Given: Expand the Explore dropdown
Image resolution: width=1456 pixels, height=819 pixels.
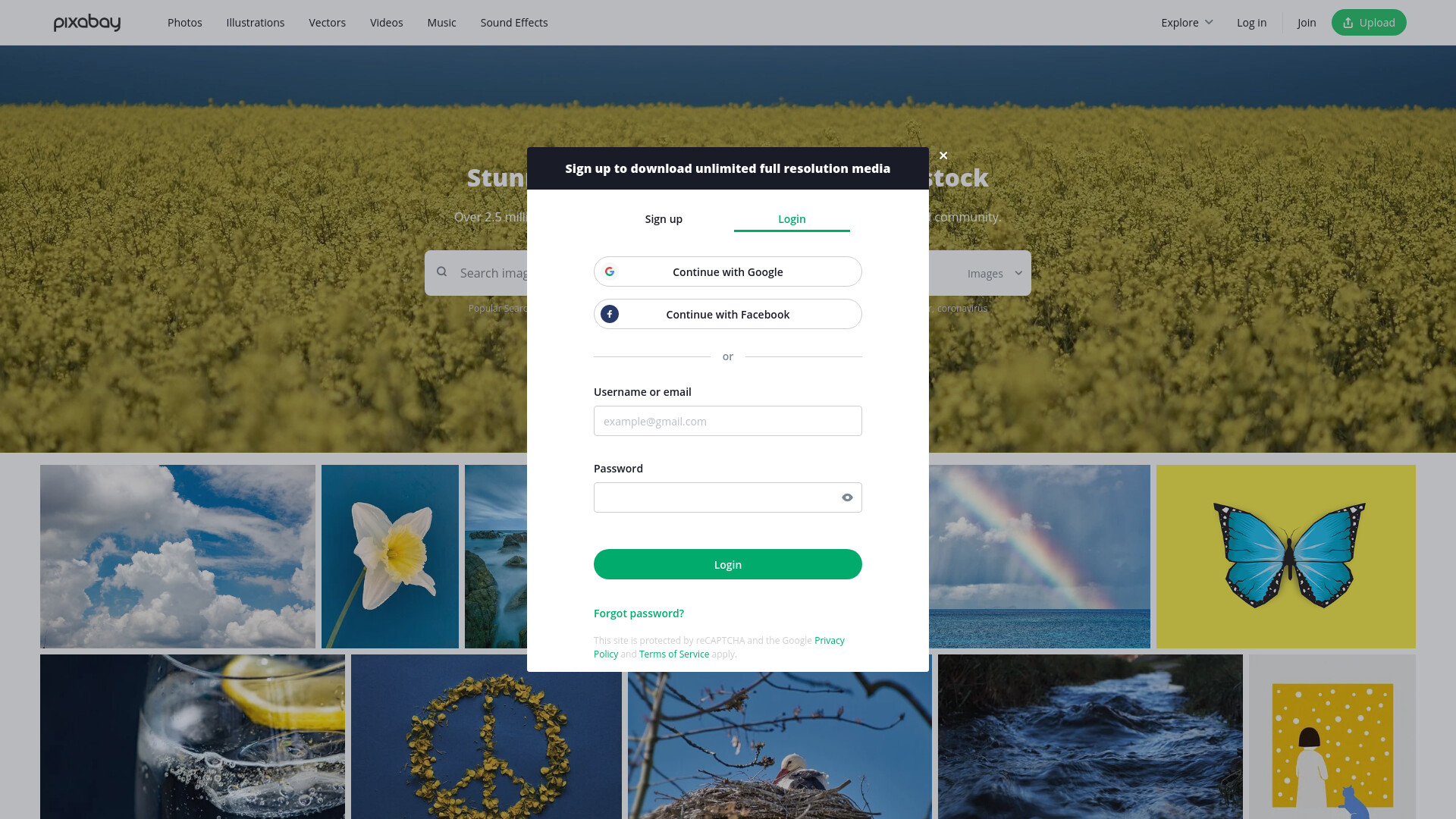Looking at the screenshot, I should (x=1187, y=23).
